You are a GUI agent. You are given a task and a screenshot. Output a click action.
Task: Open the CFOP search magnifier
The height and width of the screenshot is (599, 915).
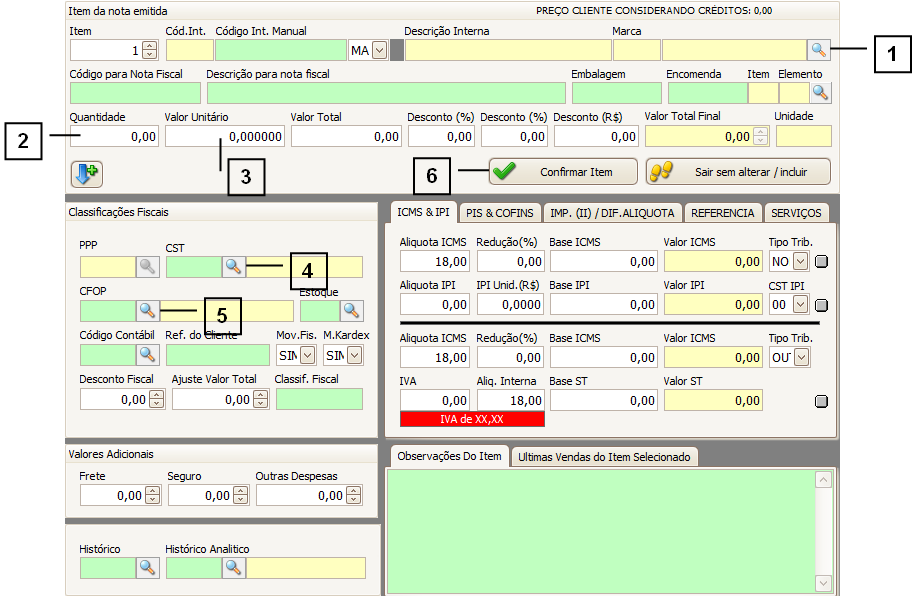pyautogui.click(x=147, y=310)
